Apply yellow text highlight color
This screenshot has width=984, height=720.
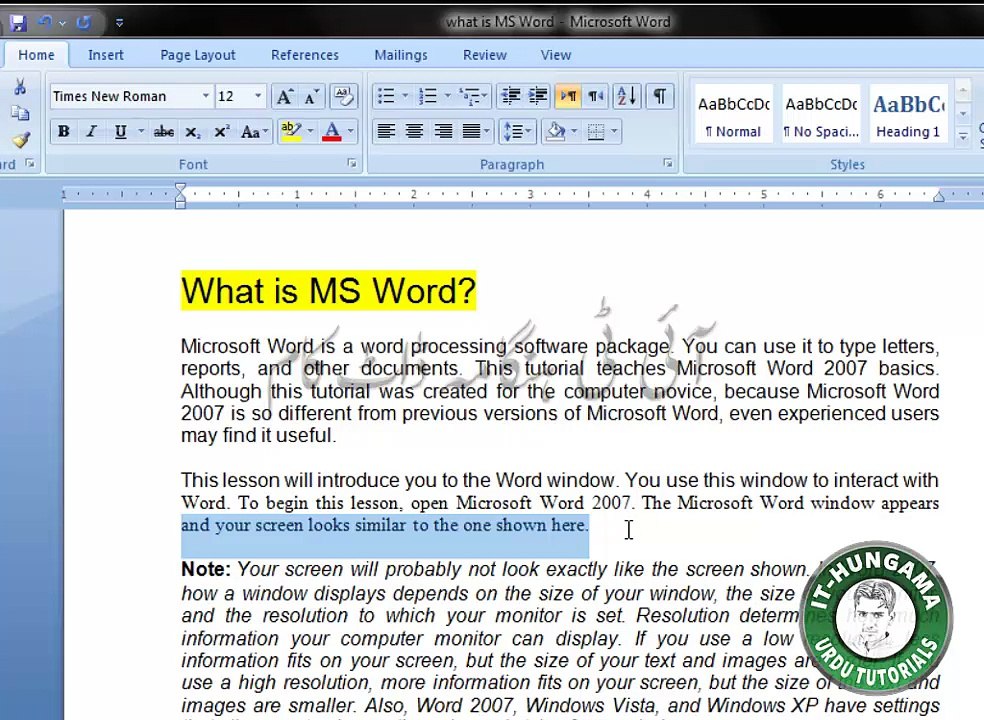coord(291,131)
